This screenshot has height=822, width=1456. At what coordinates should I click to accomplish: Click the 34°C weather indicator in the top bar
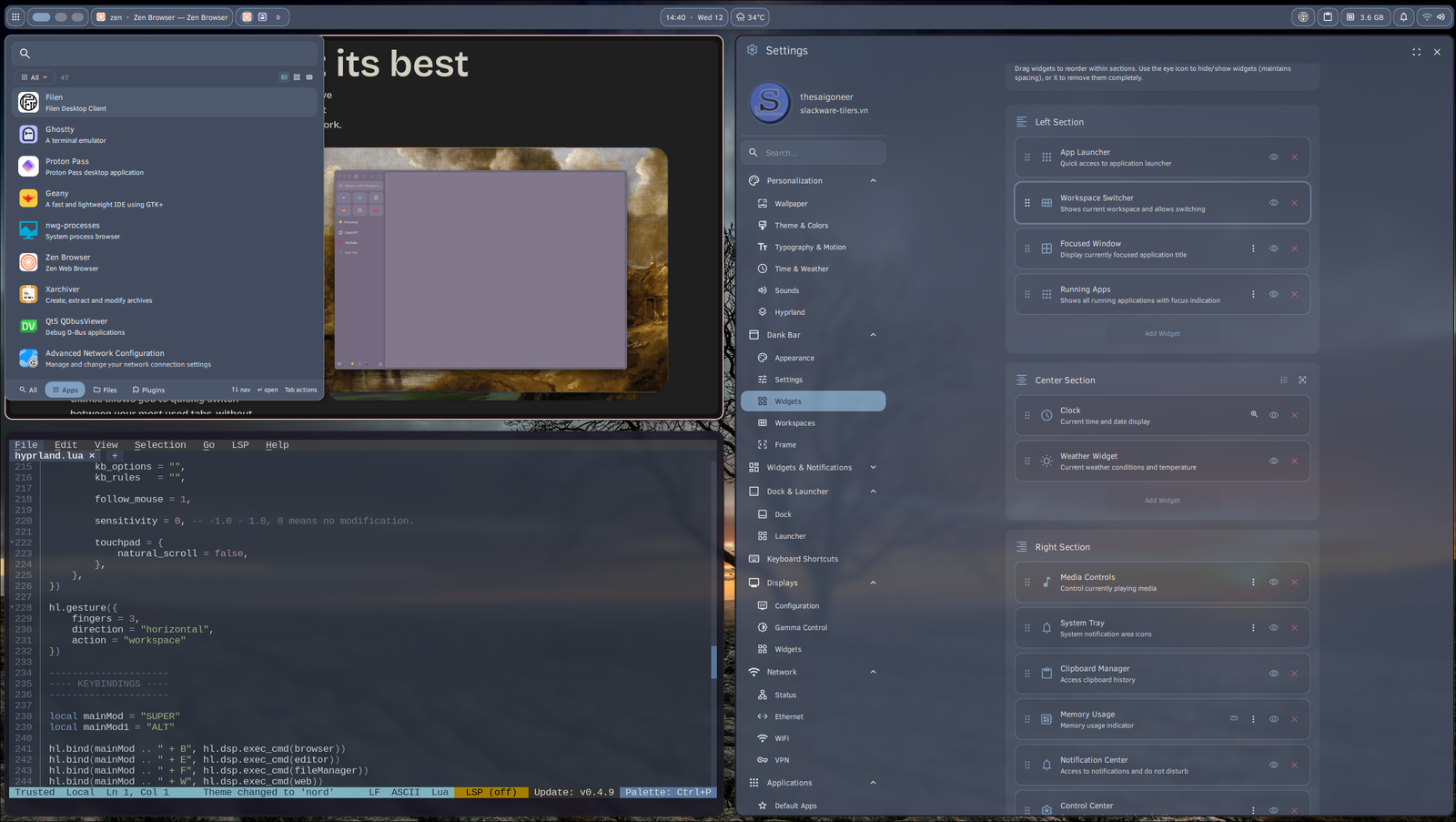[x=751, y=16]
